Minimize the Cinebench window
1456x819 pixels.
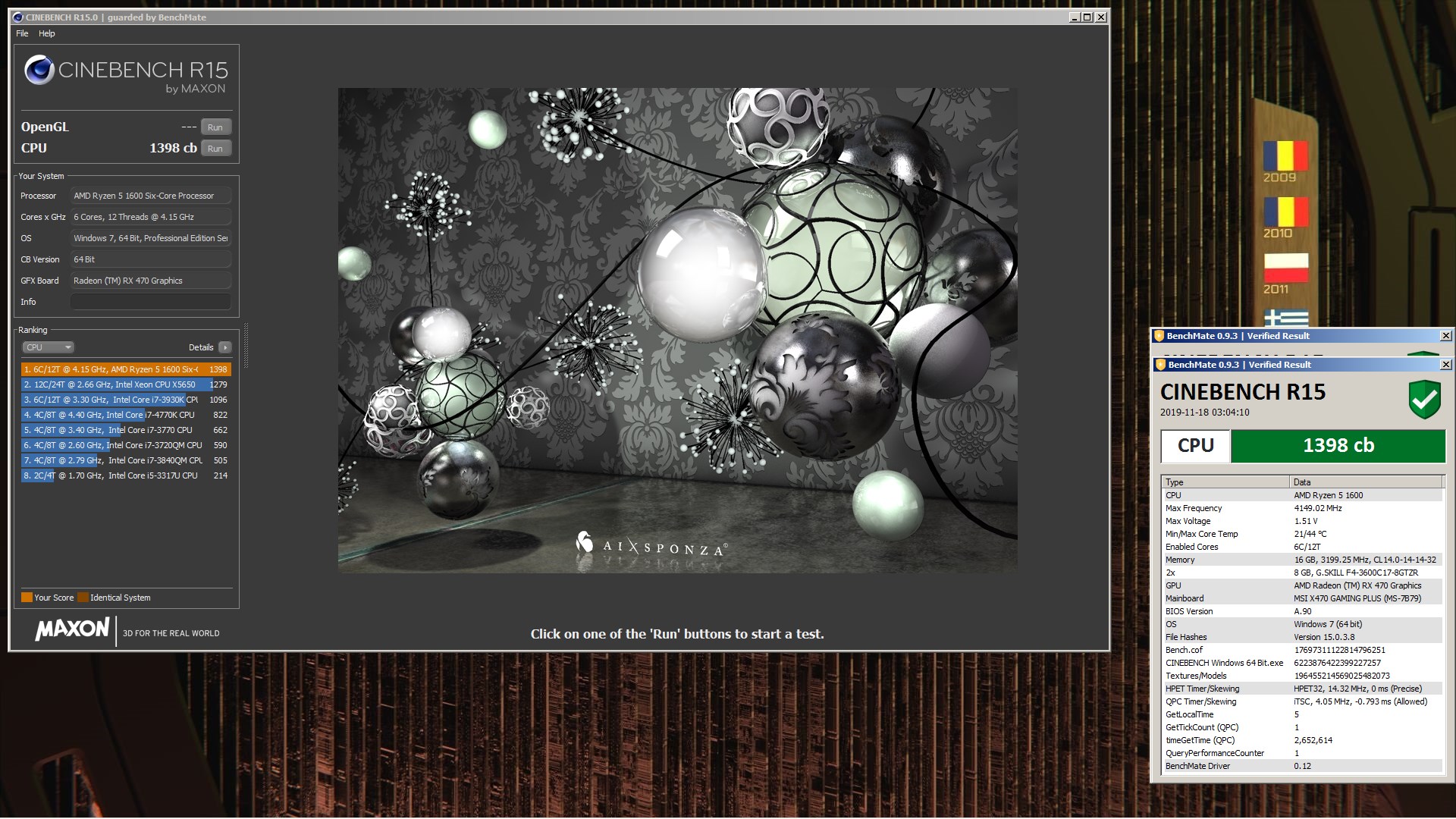click(1075, 17)
